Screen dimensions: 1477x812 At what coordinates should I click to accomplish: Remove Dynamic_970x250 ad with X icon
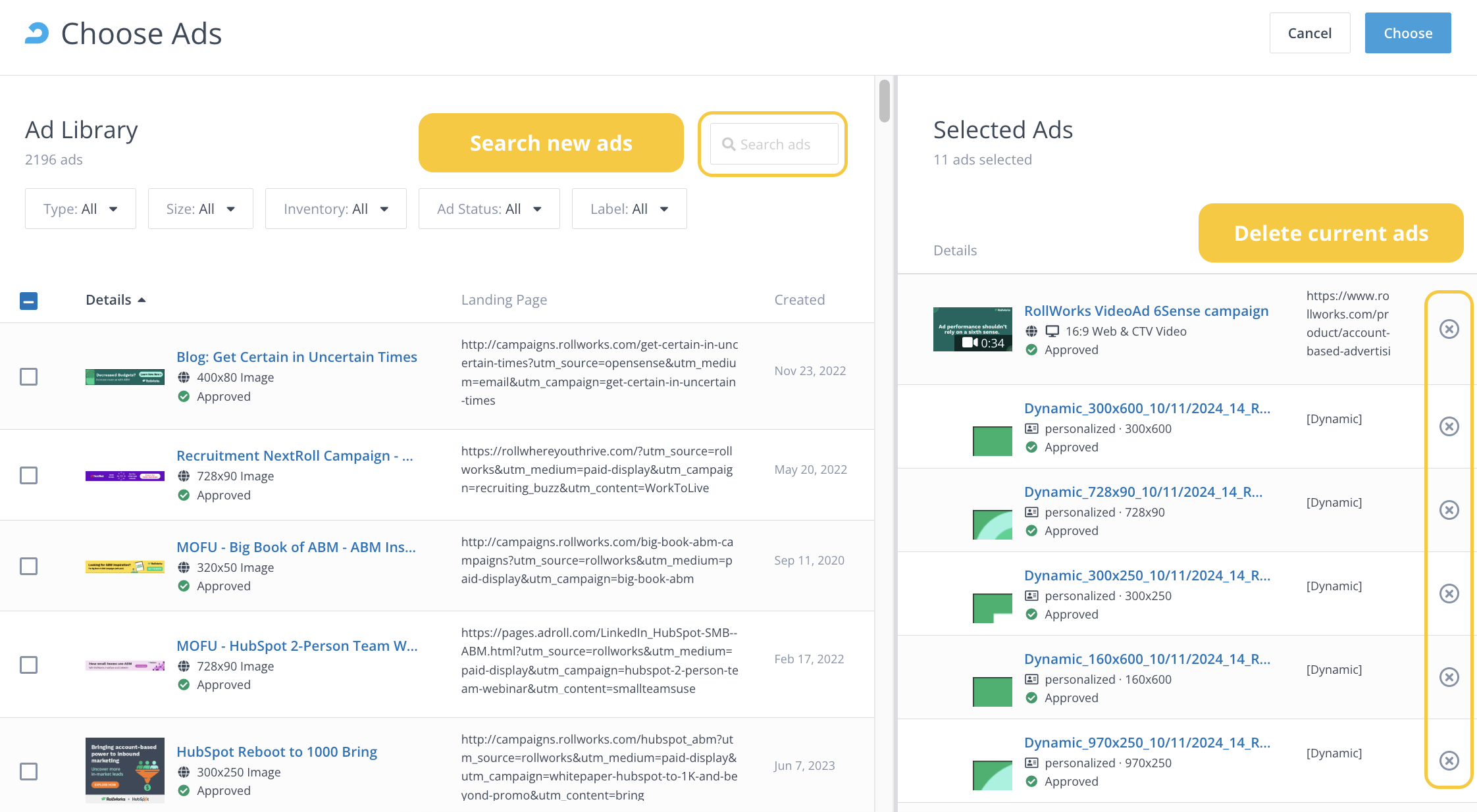click(x=1449, y=761)
